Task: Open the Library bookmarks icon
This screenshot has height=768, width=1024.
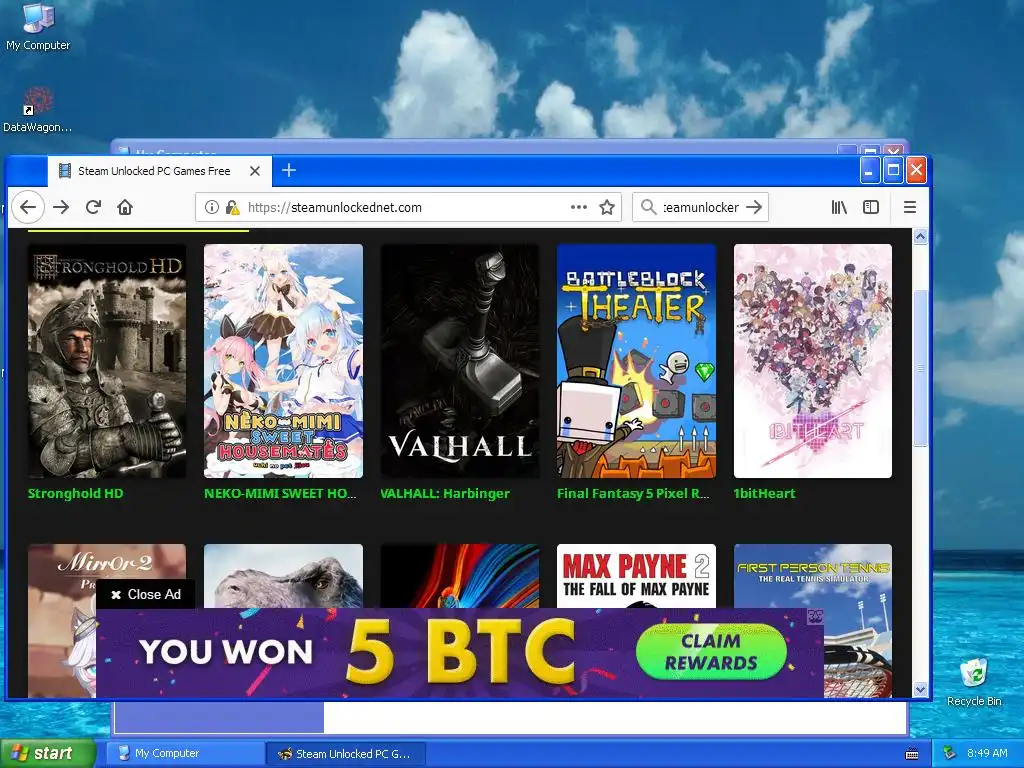Action: pyautogui.click(x=839, y=207)
